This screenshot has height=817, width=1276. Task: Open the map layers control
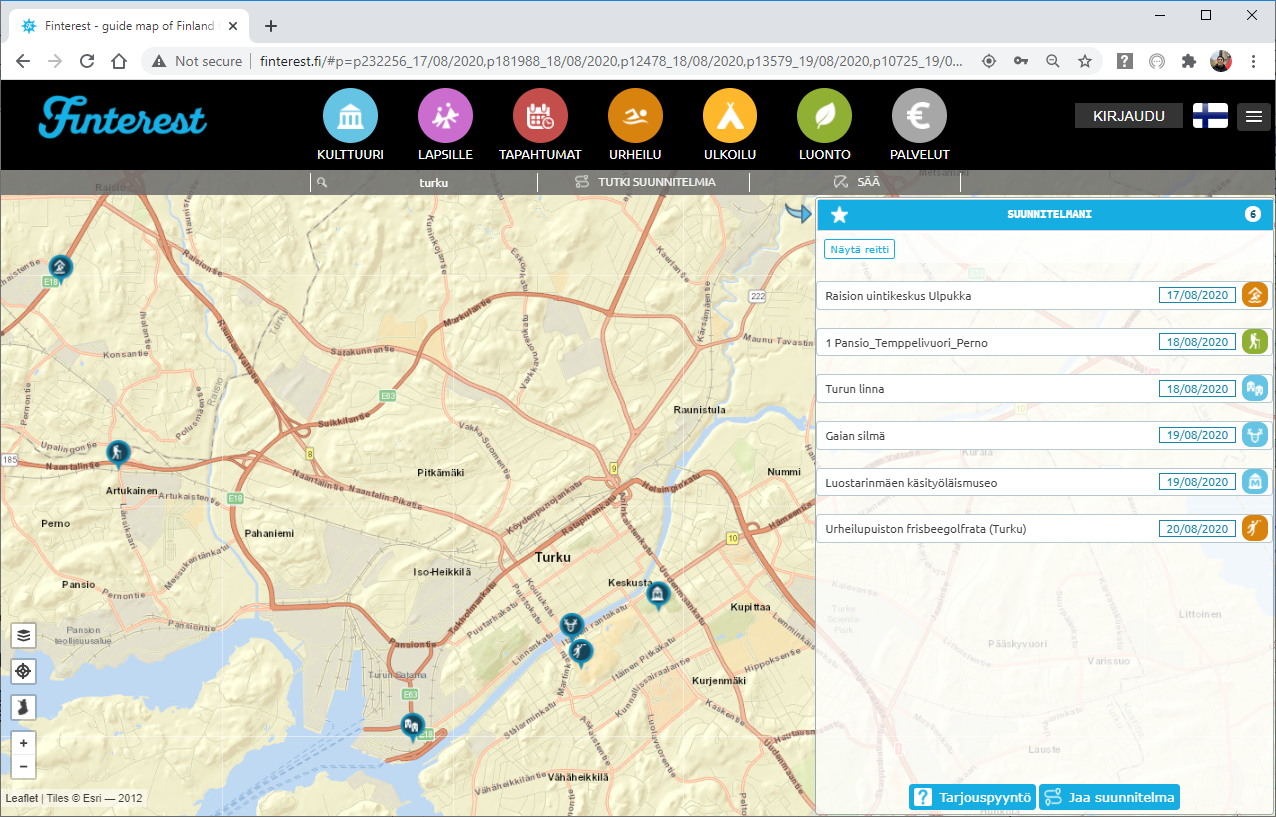[x=24, y=635]
